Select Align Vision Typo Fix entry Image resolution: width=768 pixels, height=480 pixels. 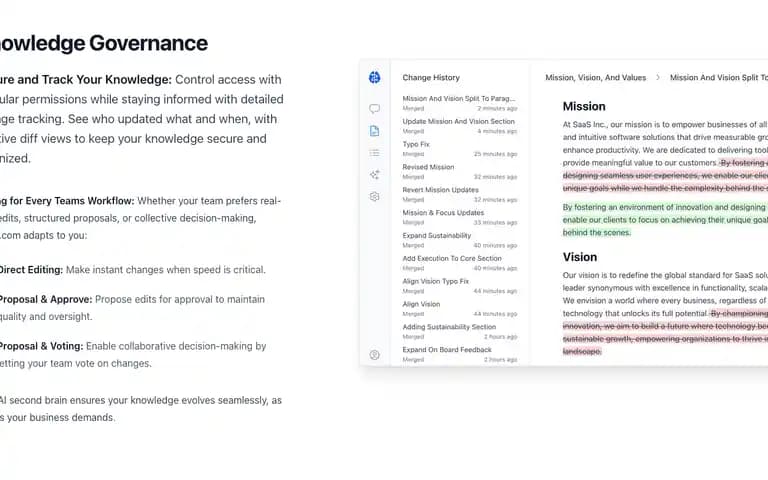click(459, 286)
